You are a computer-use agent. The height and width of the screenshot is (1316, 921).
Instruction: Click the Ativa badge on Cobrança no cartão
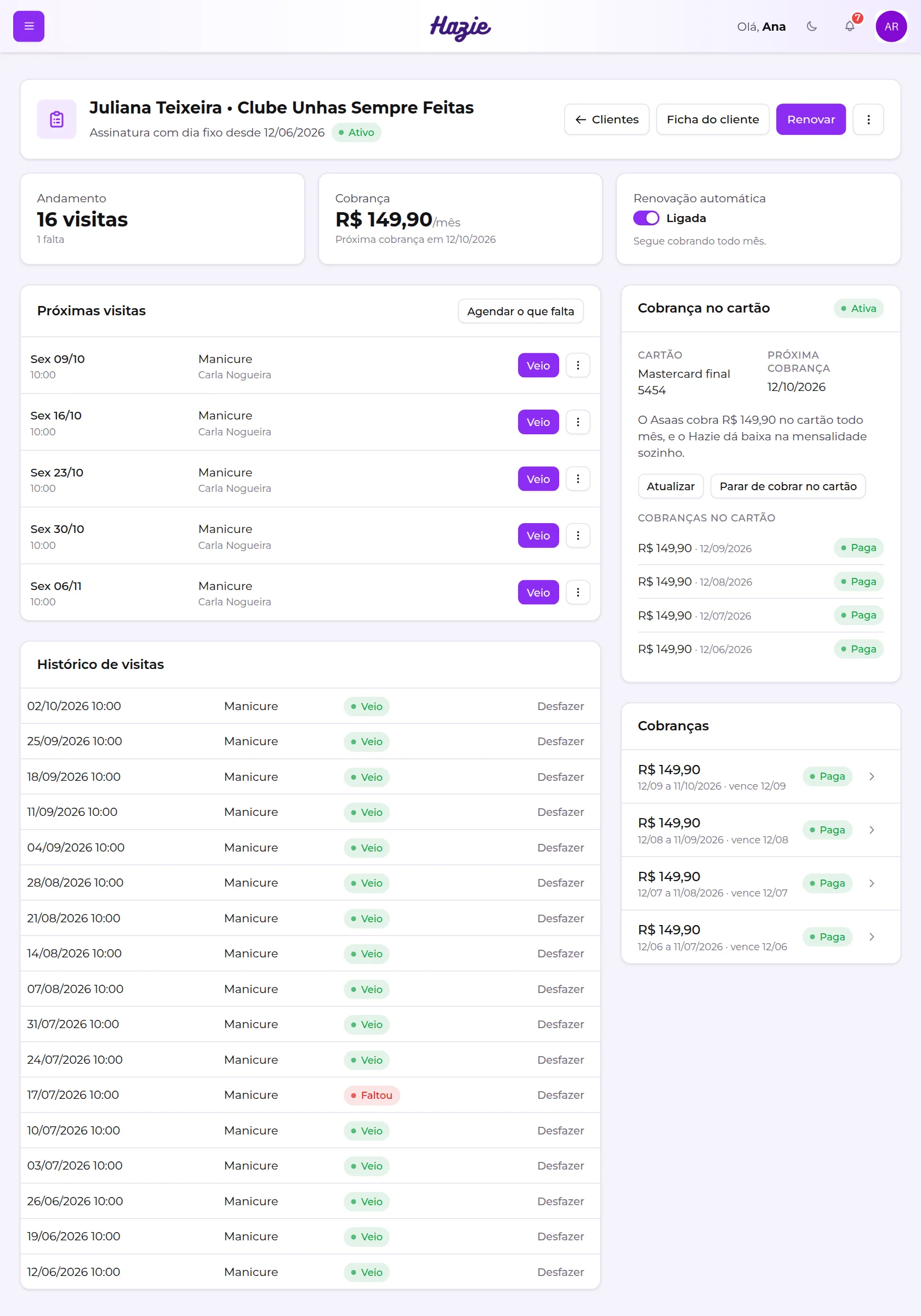click(858, 308)
